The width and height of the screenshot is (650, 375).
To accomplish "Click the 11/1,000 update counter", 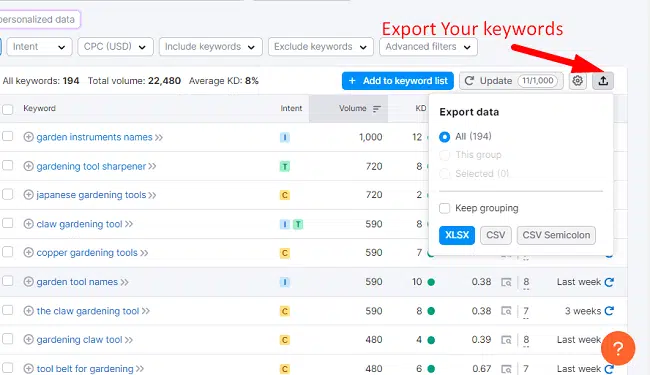I will [x=537, y=81].
